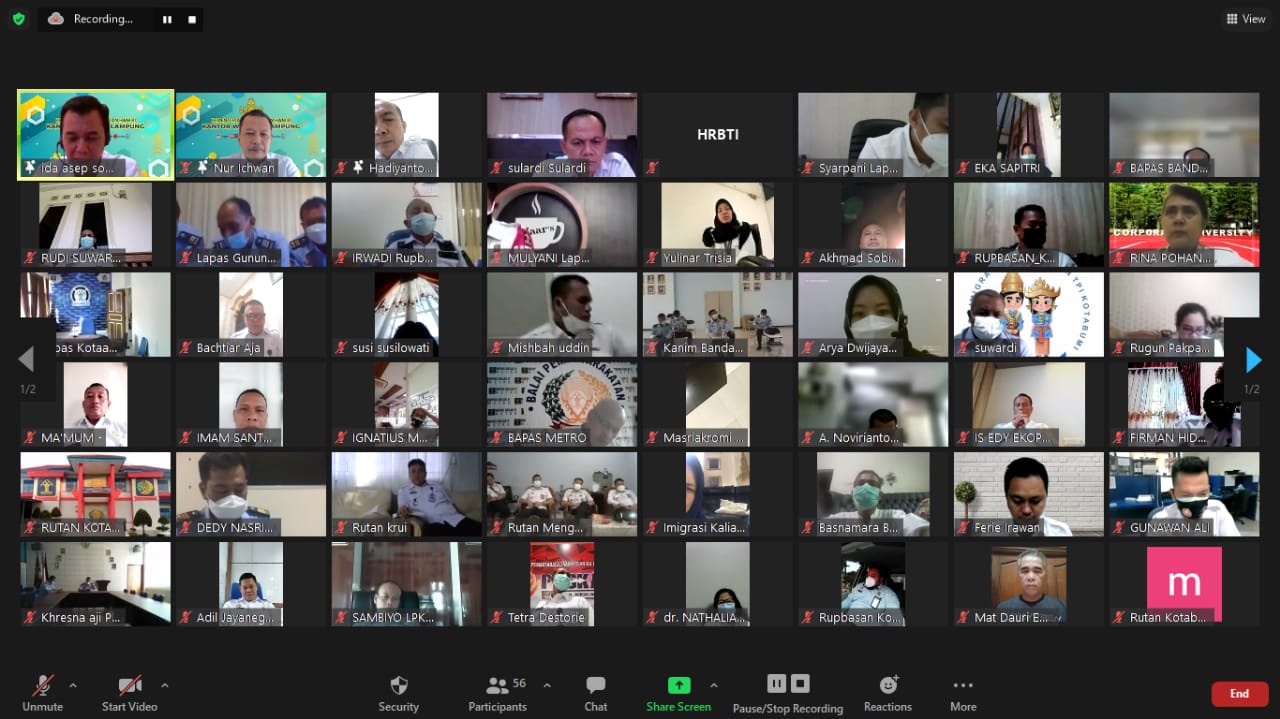
Task: Expand audio options arrow beside Unmute
Action: tap(73, 686)
